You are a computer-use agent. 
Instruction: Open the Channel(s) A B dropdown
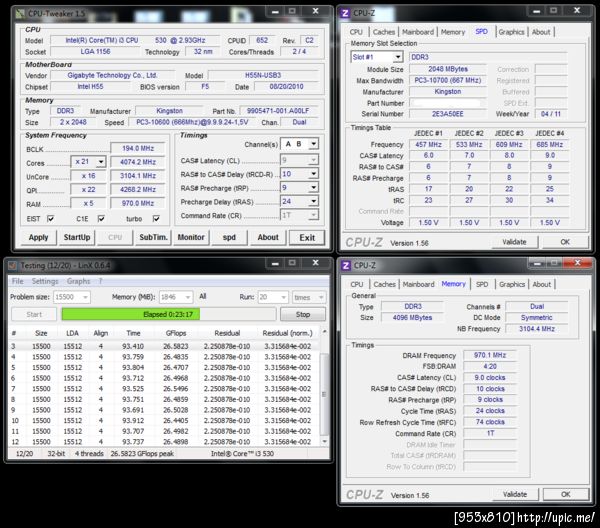(x=312, y=144)
